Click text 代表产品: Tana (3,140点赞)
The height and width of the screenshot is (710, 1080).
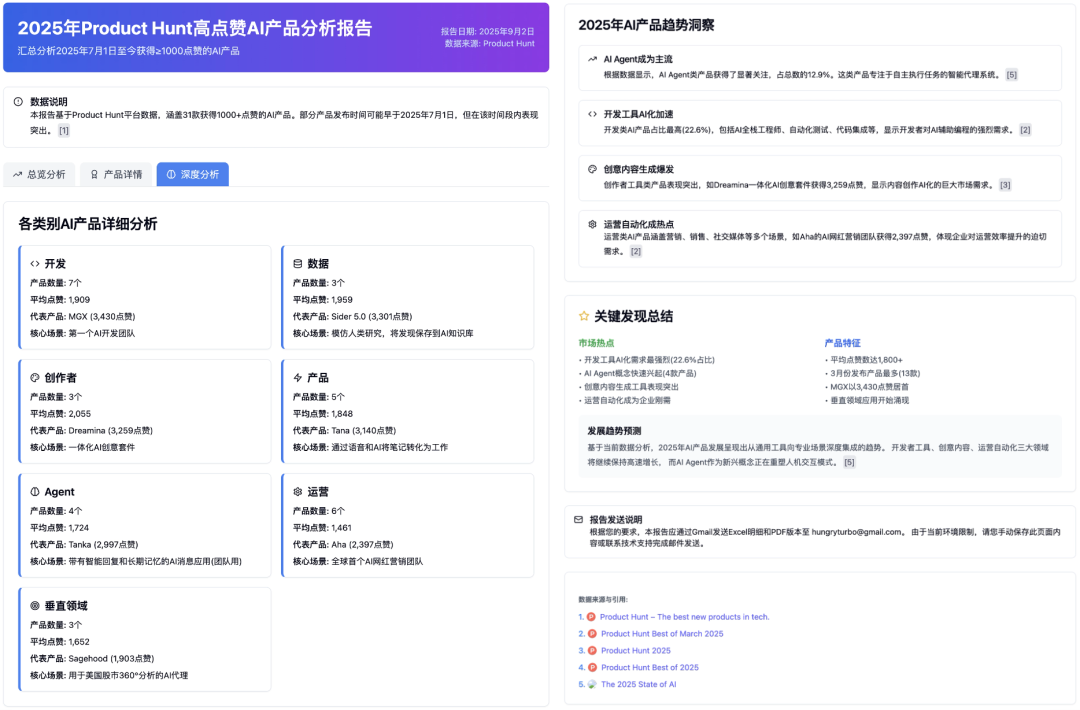click(x=344, y=430)
